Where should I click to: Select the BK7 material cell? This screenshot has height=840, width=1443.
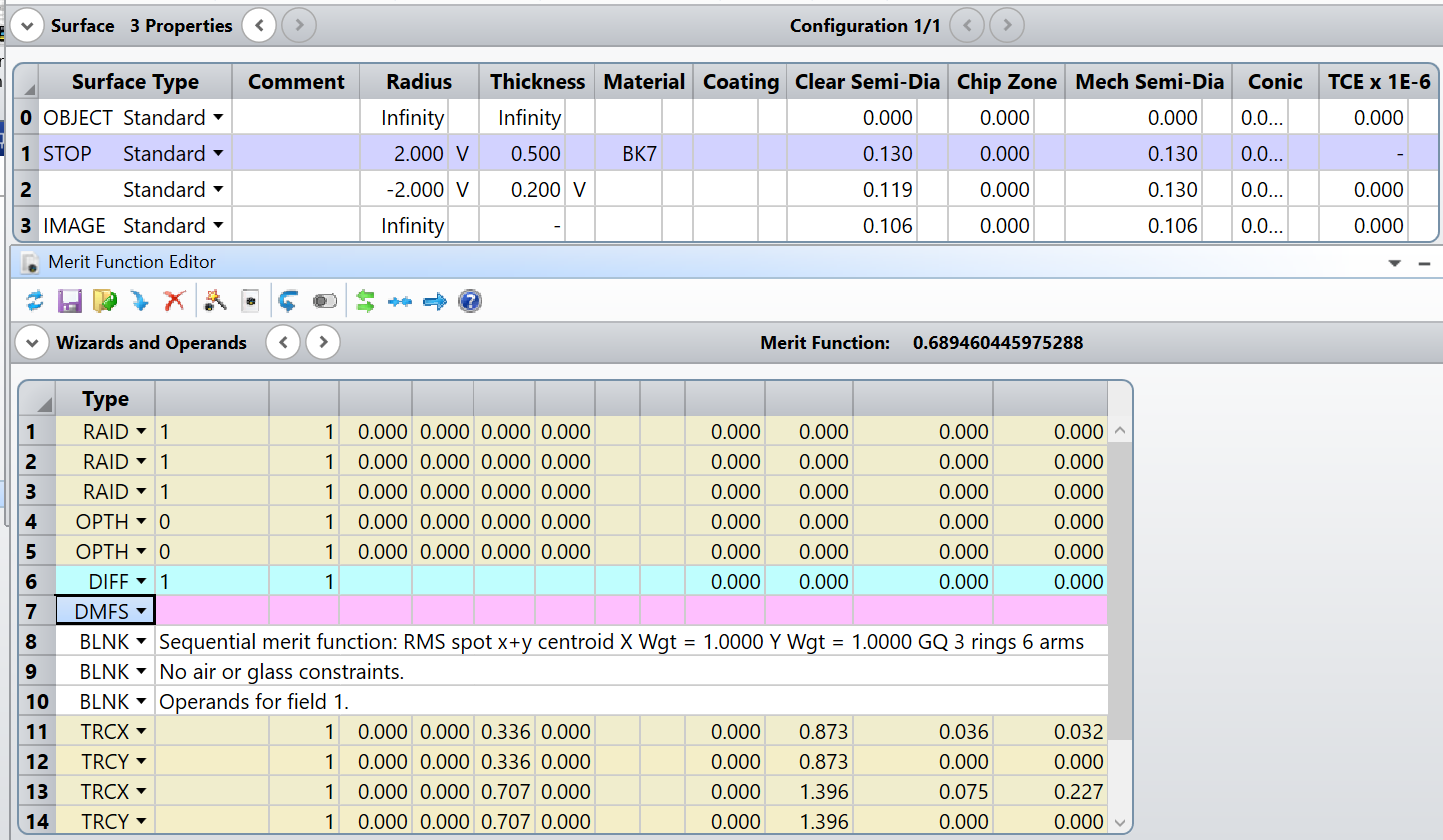click(629, 154)
